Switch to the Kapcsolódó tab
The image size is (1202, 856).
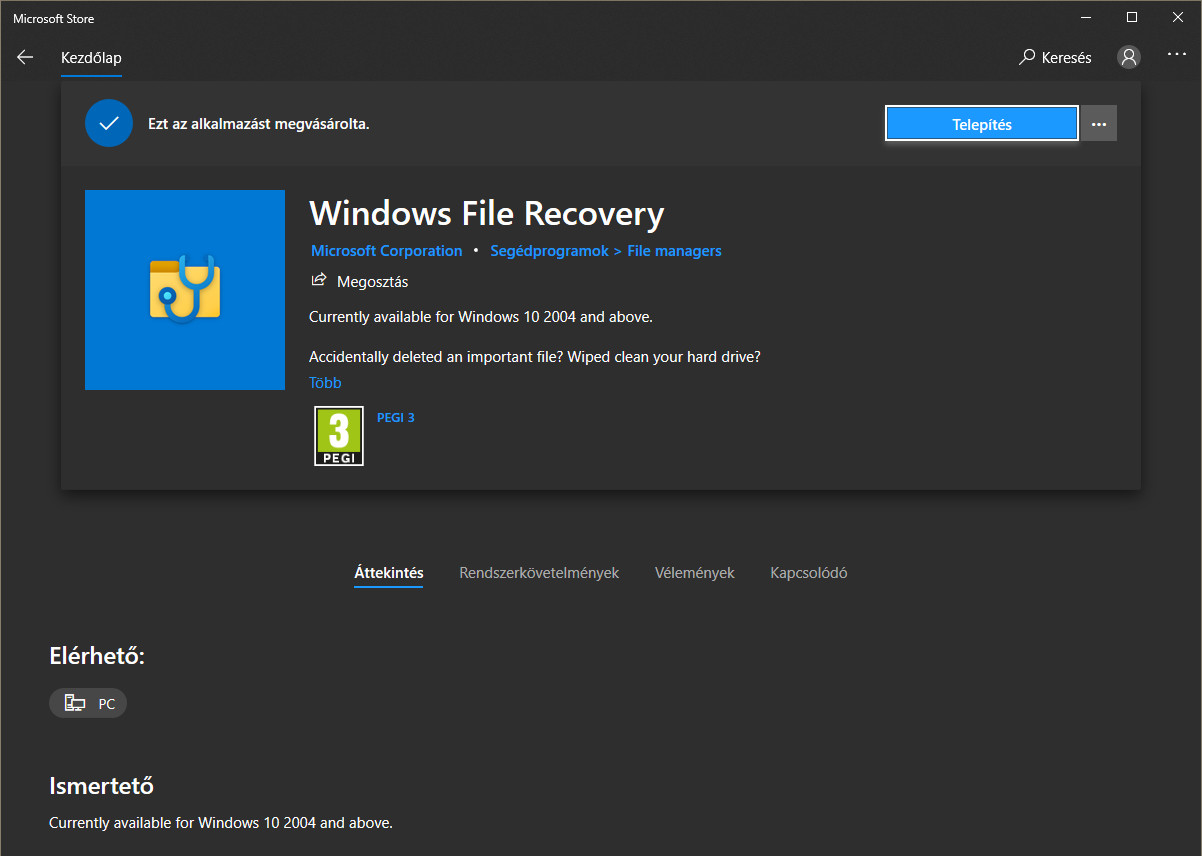[x=809, y=573]
